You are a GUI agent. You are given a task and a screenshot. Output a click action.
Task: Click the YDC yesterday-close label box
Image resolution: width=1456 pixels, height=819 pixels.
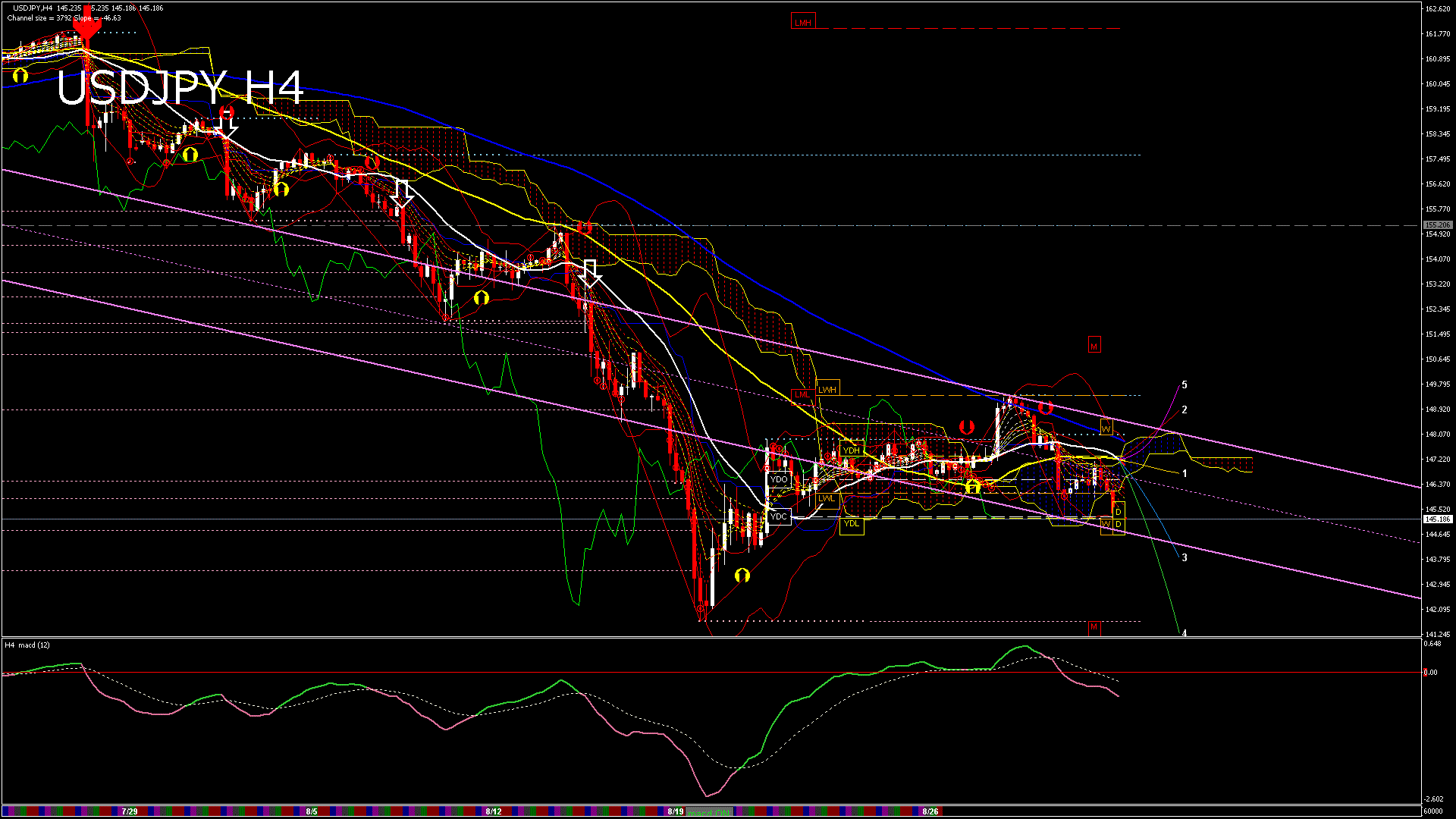coord(779,517)
